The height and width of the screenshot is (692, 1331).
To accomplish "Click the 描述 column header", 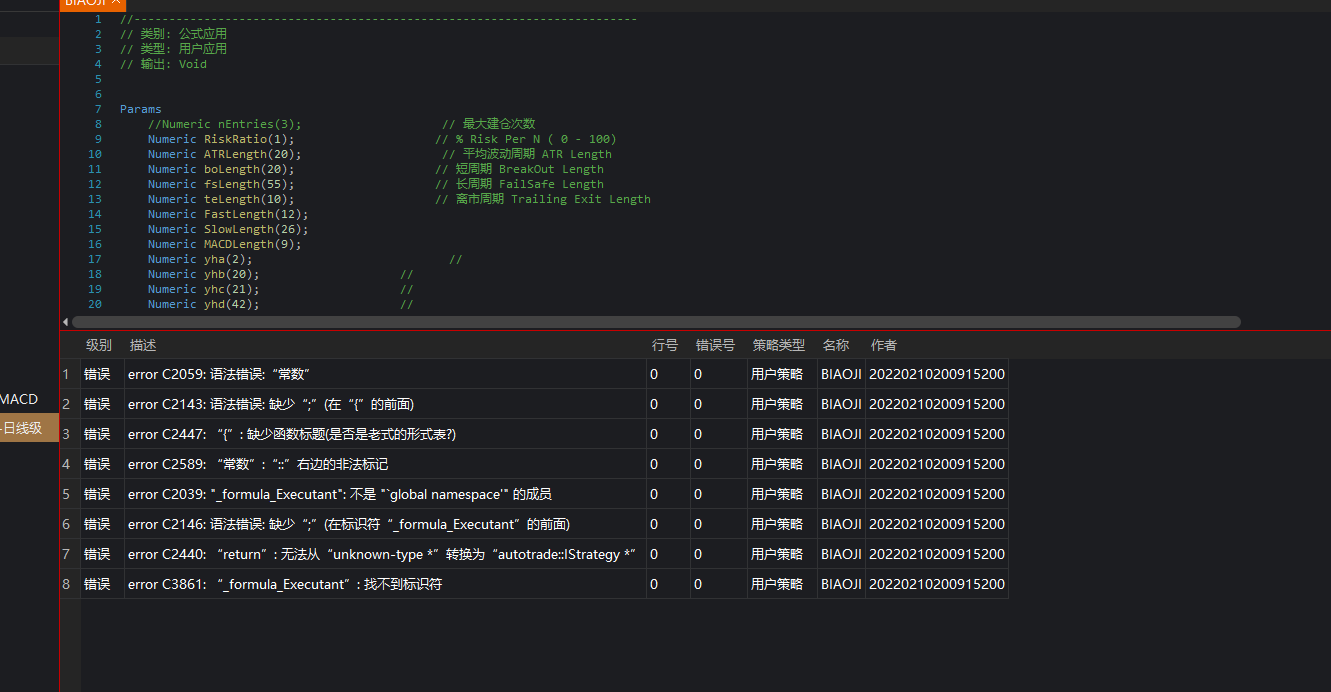I will point(143,345).
